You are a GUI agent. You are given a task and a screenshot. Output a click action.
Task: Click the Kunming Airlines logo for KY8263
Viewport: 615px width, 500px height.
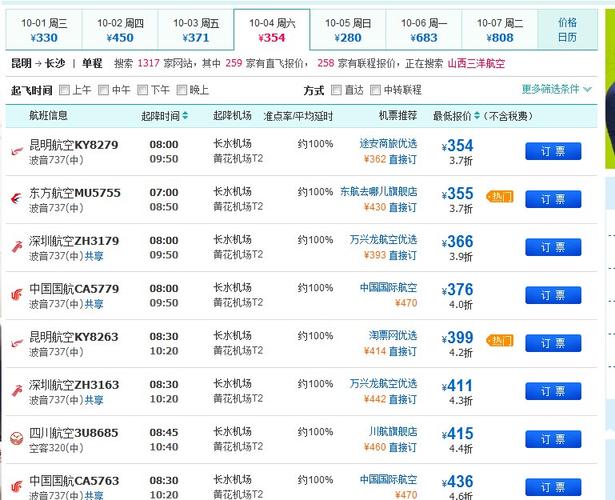[x=16, y=344]
